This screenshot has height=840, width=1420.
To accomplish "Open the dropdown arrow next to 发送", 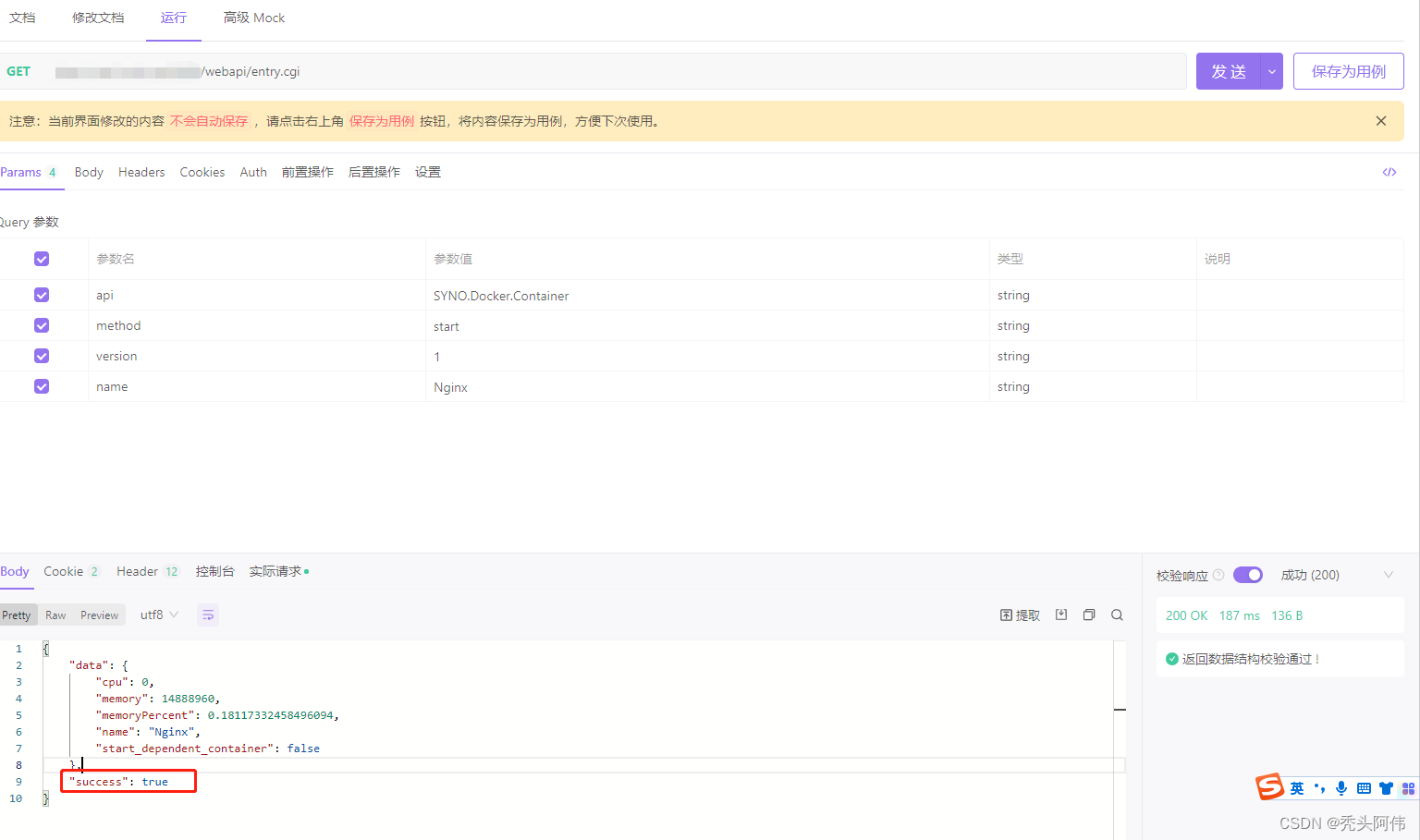I will click(1272, 71).
